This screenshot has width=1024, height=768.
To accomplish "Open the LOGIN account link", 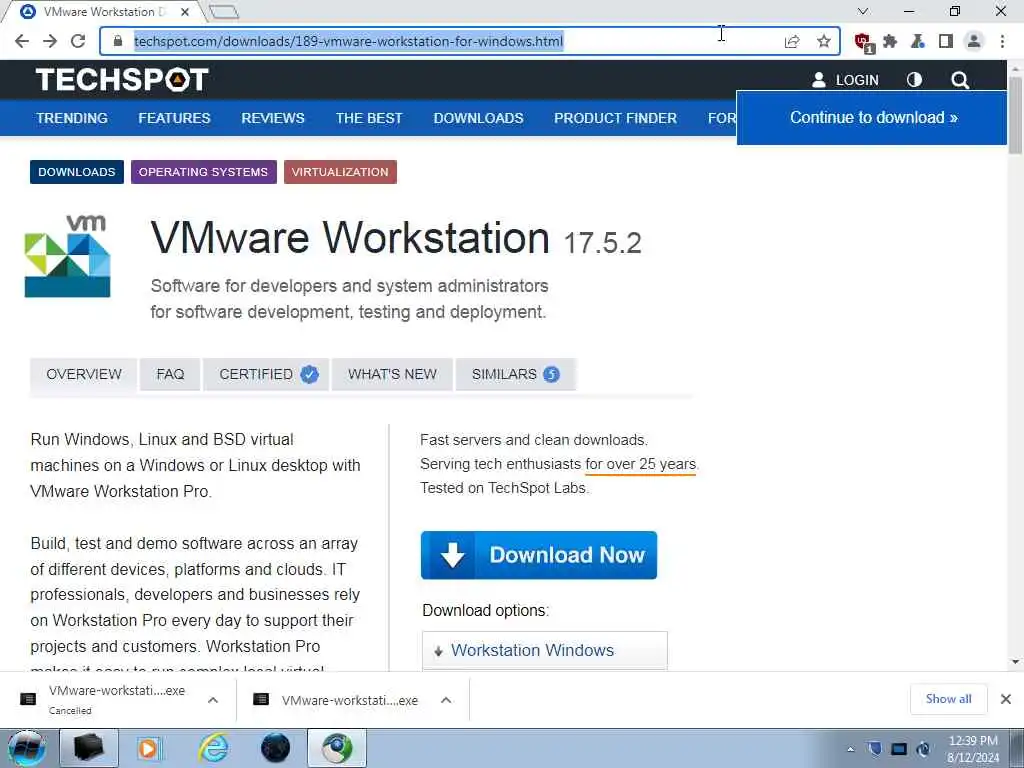I will [845, 80].
